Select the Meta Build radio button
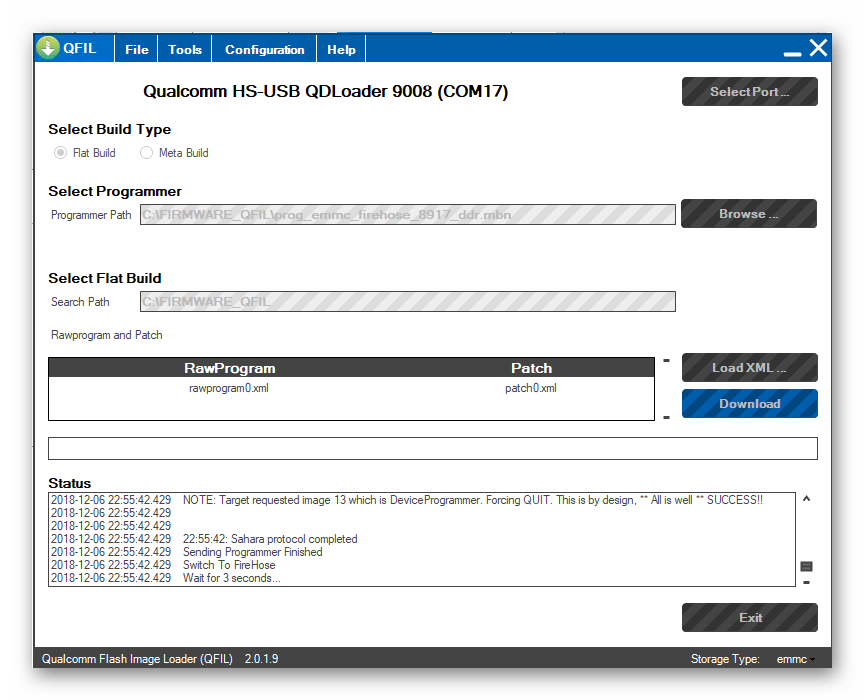This screenshot has width=864, height=700. click(x=146, y=152)
